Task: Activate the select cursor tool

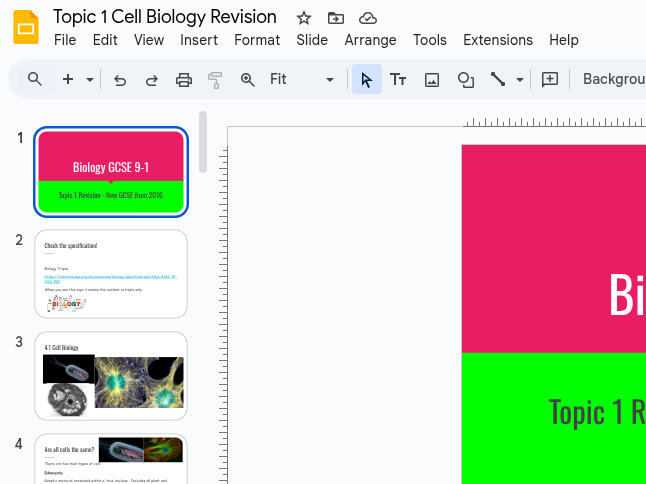Action: click(366, 80)
